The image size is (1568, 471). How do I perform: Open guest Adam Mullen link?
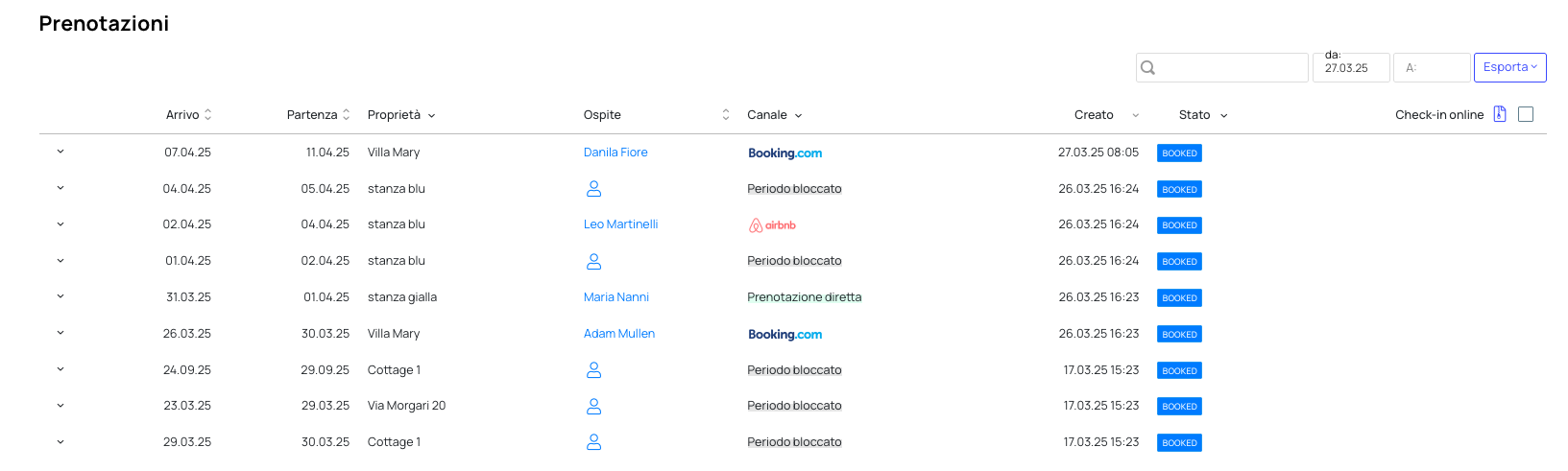click(x=619, y=334)
